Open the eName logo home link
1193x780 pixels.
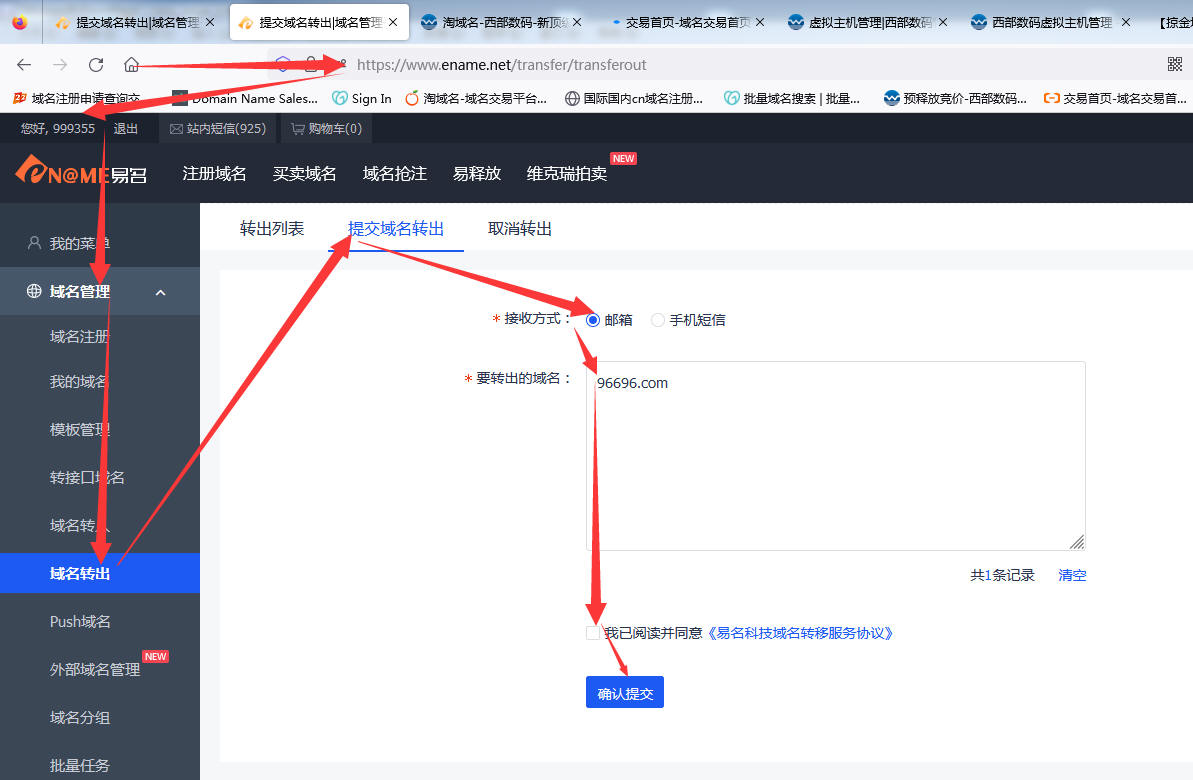[81, 172]
